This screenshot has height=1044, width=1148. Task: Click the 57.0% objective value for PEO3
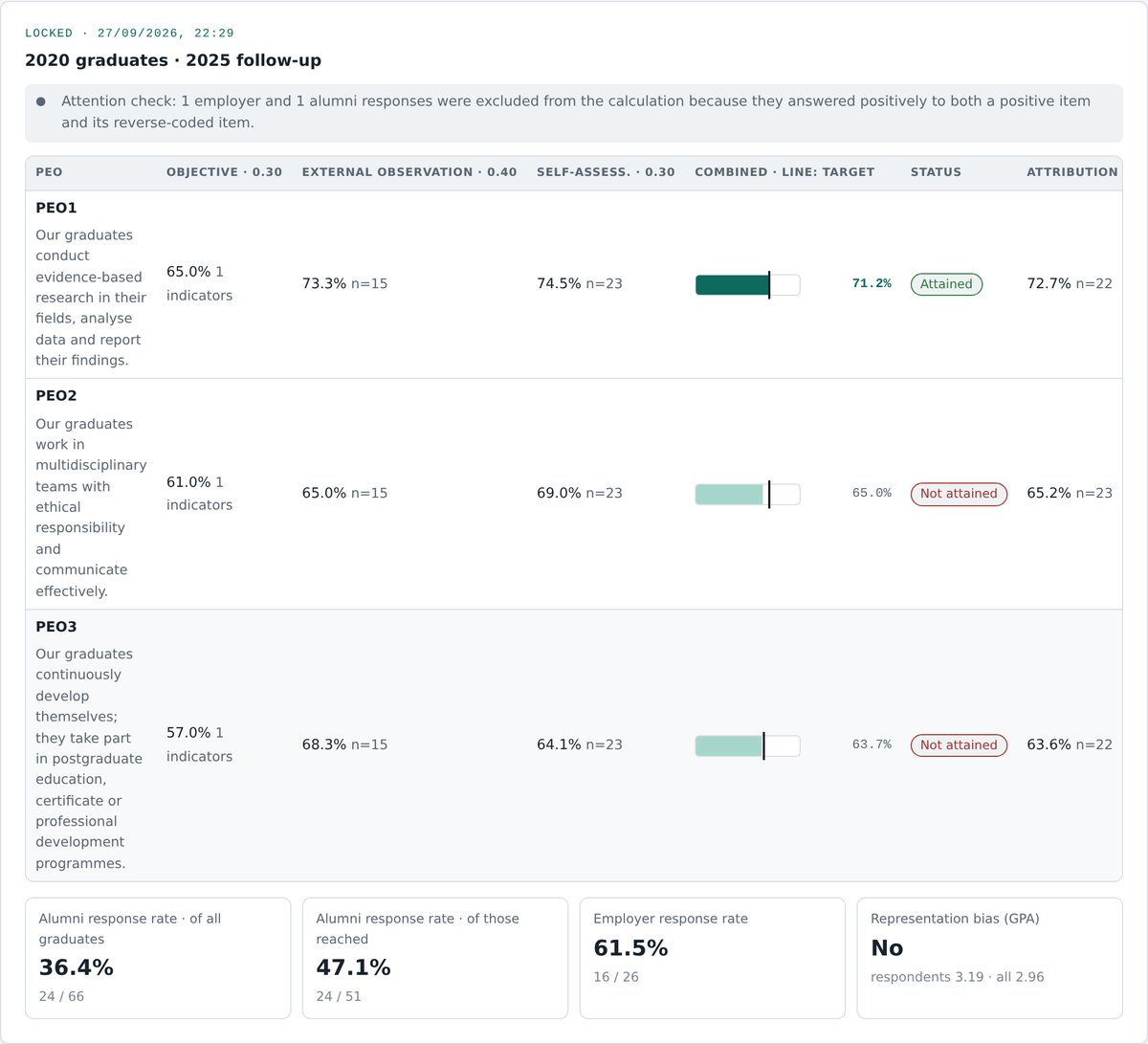188,733
